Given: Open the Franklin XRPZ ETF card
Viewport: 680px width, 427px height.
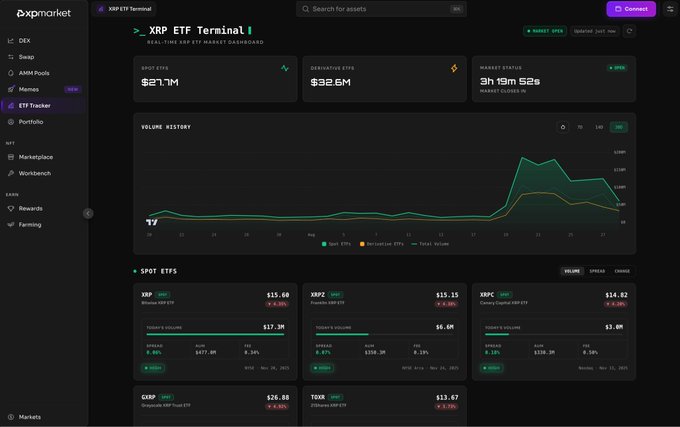Looking at the screenshot, I should coord(384,332).
